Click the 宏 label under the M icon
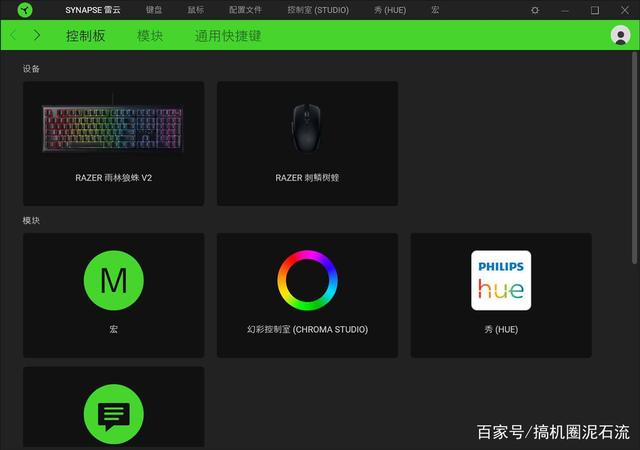 tap(113, 329)
